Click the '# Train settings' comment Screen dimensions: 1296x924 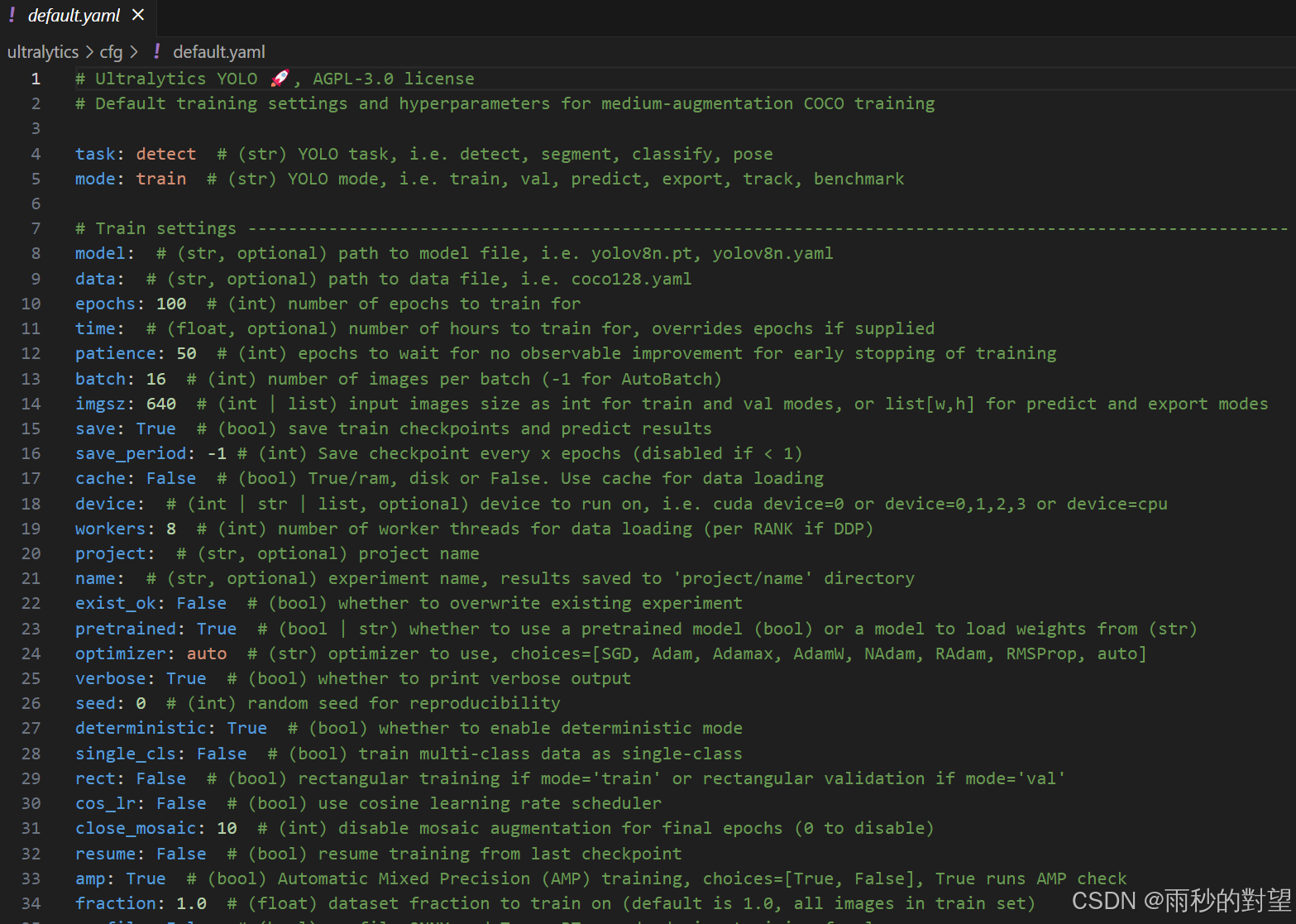pos(155,228)
